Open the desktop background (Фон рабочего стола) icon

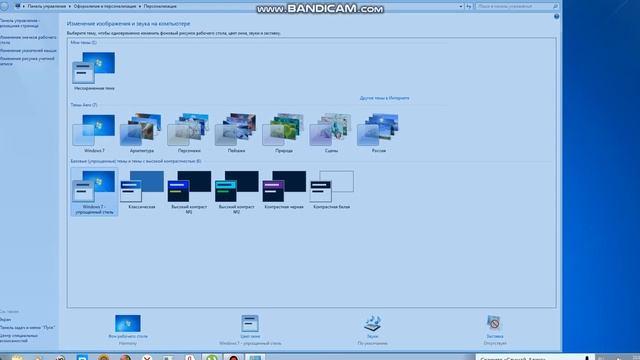(127, 324)
